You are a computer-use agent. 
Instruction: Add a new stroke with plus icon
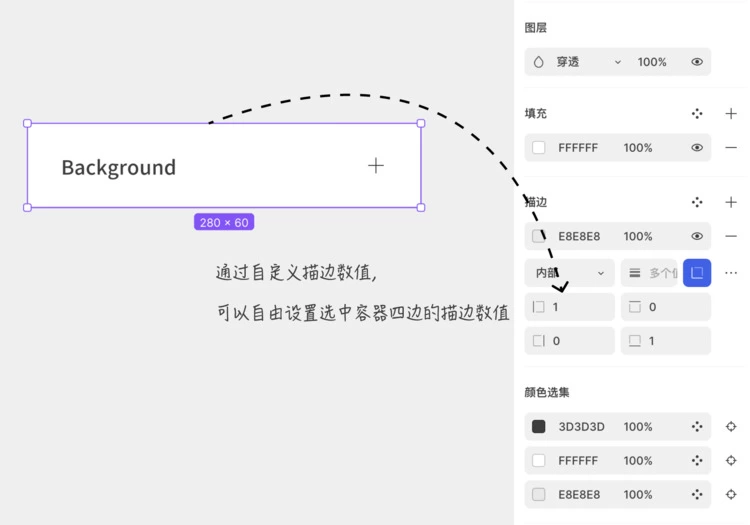point(731,202)
